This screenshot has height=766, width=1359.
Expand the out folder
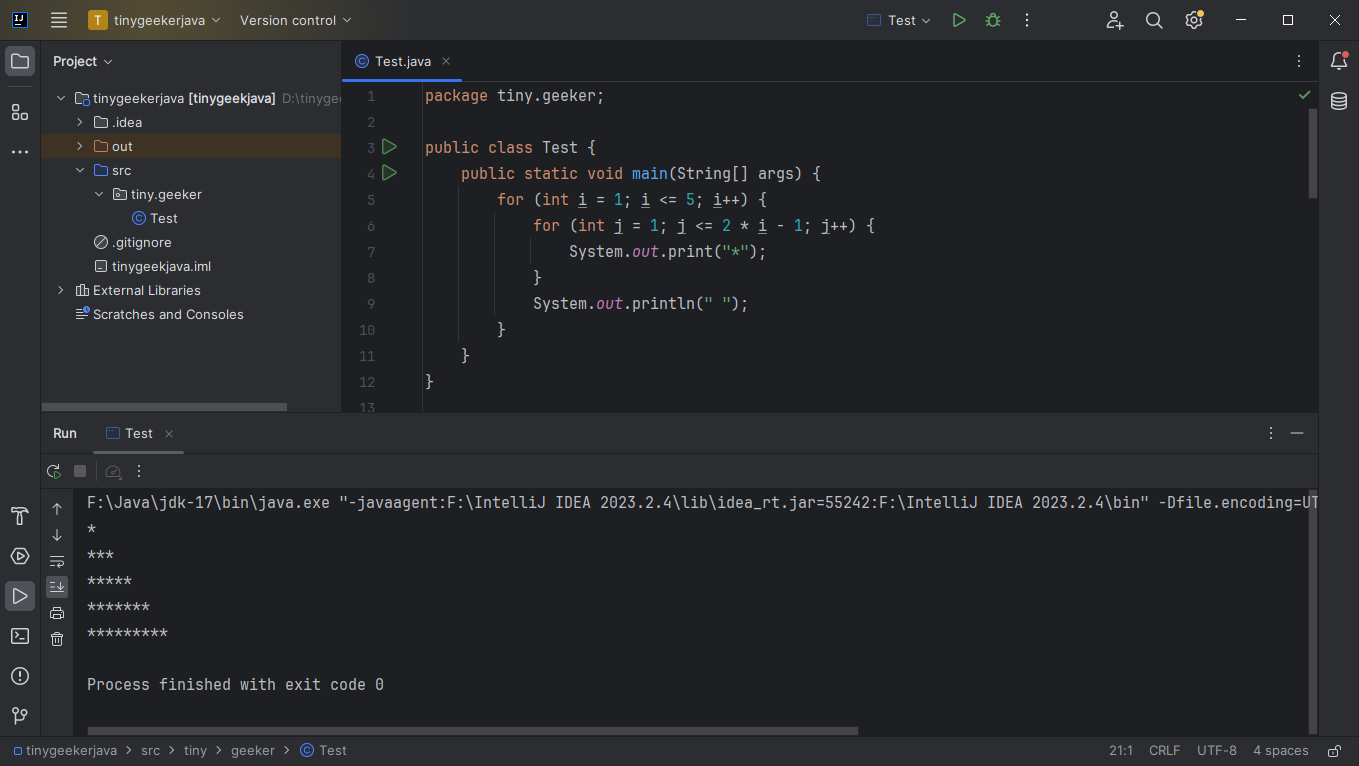pyautogui.click(x=80, y=146)
